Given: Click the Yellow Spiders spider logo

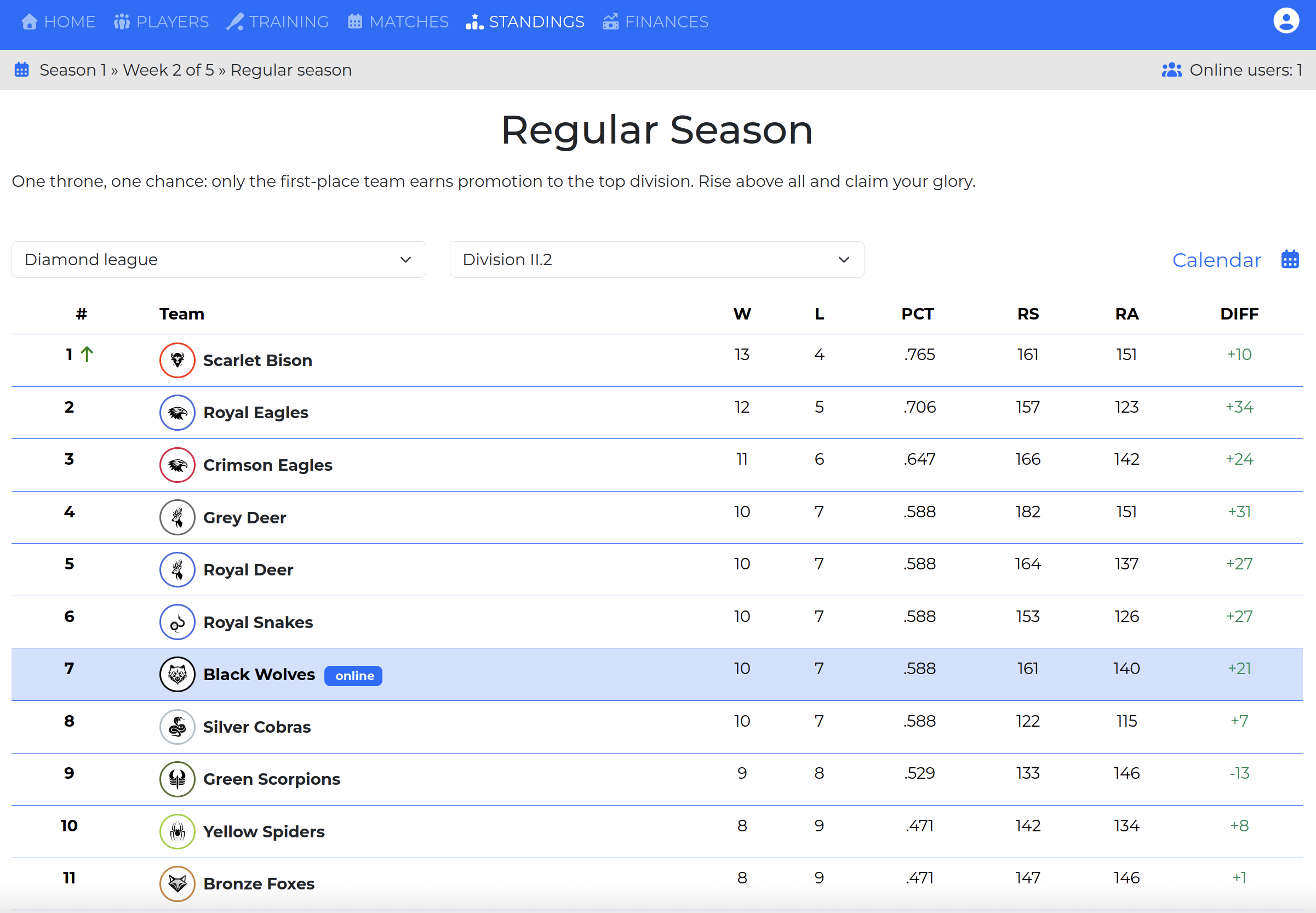Looking at the screenshot, I should click(x=178, y=831).
